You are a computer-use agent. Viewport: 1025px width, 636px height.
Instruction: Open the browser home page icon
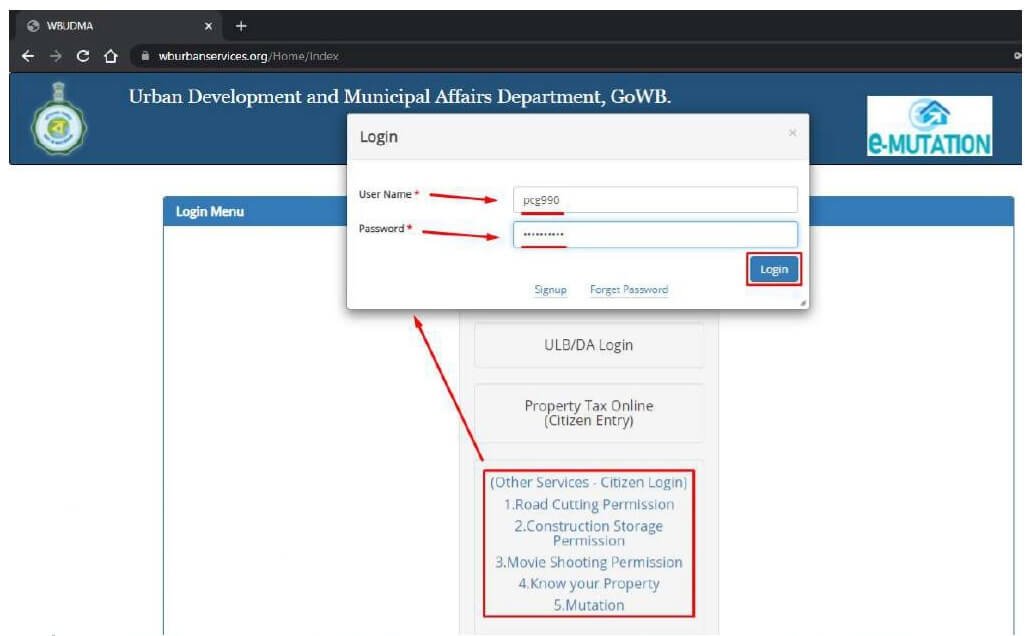(x=110, y=56)
